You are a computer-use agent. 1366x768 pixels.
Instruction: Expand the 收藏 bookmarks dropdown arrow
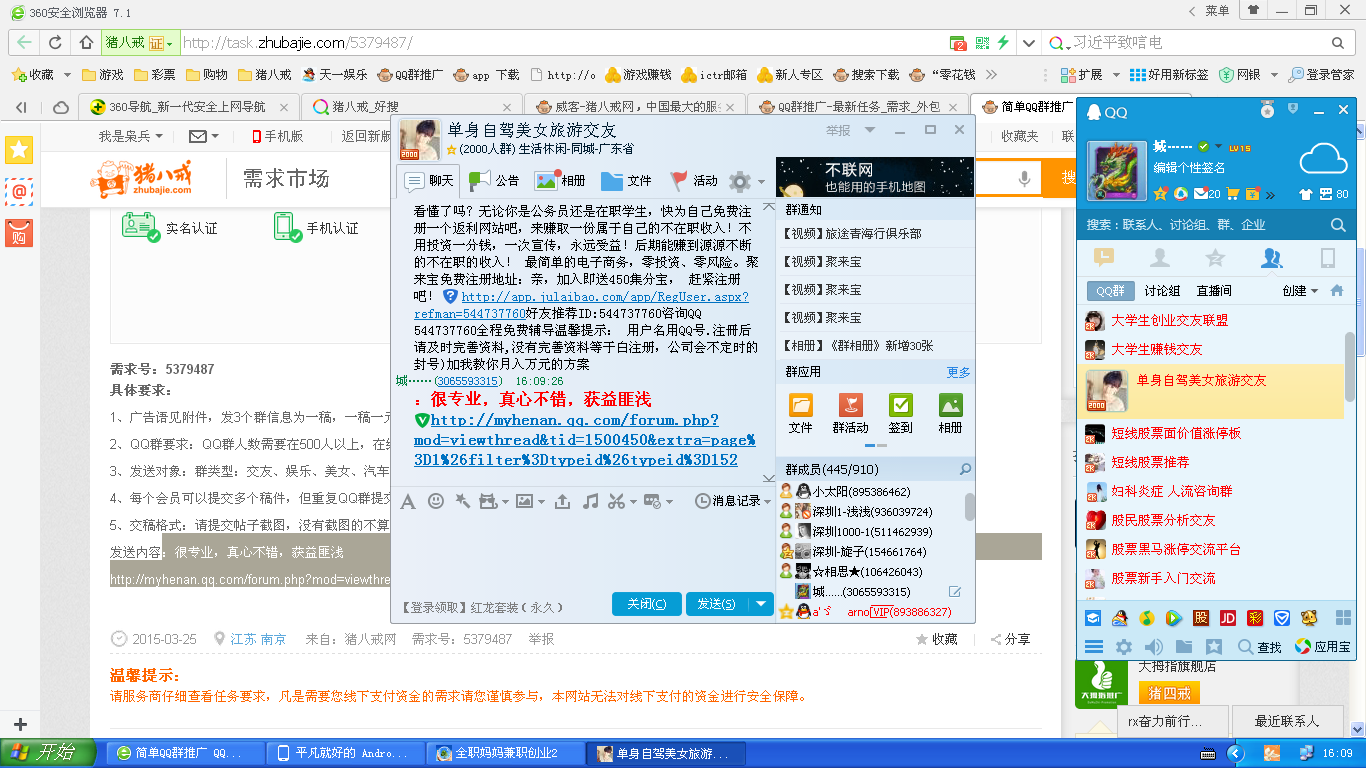[67, 75]
